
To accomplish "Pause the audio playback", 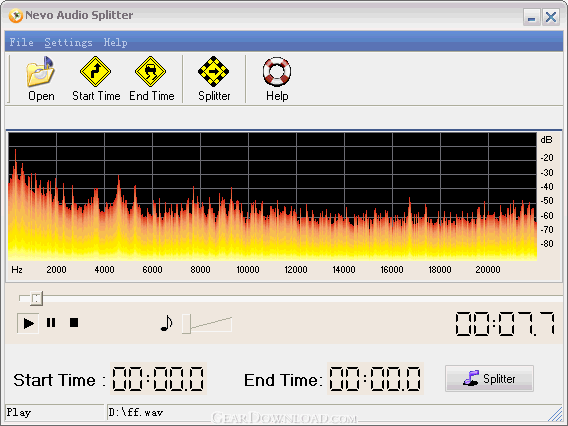I will point(51,322).
